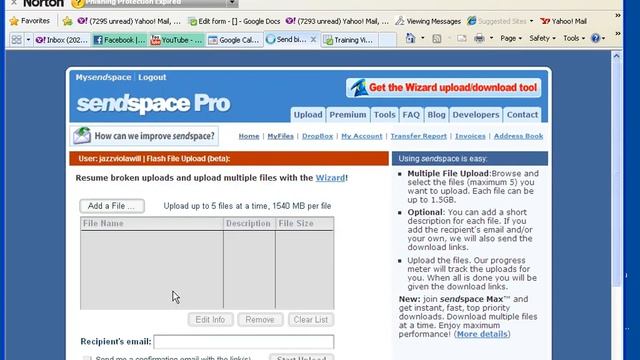The height and width of the screenshot is (360, 640).
Task: Click the Wizard hyperlink in the text
Action: 330,178
